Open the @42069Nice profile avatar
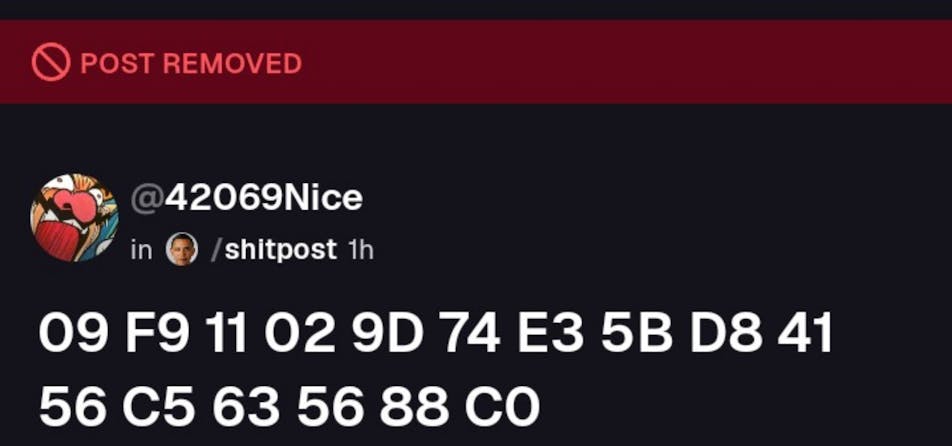 tap(74, 216)
